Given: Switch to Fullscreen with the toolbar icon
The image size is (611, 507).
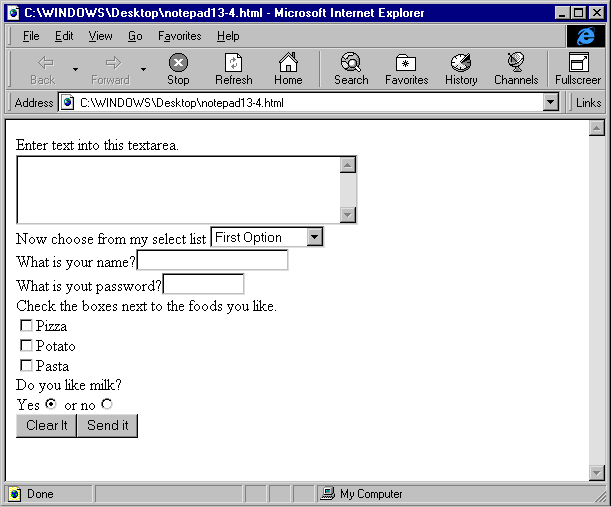Looking at the screenshot, I should coord(578,62).
